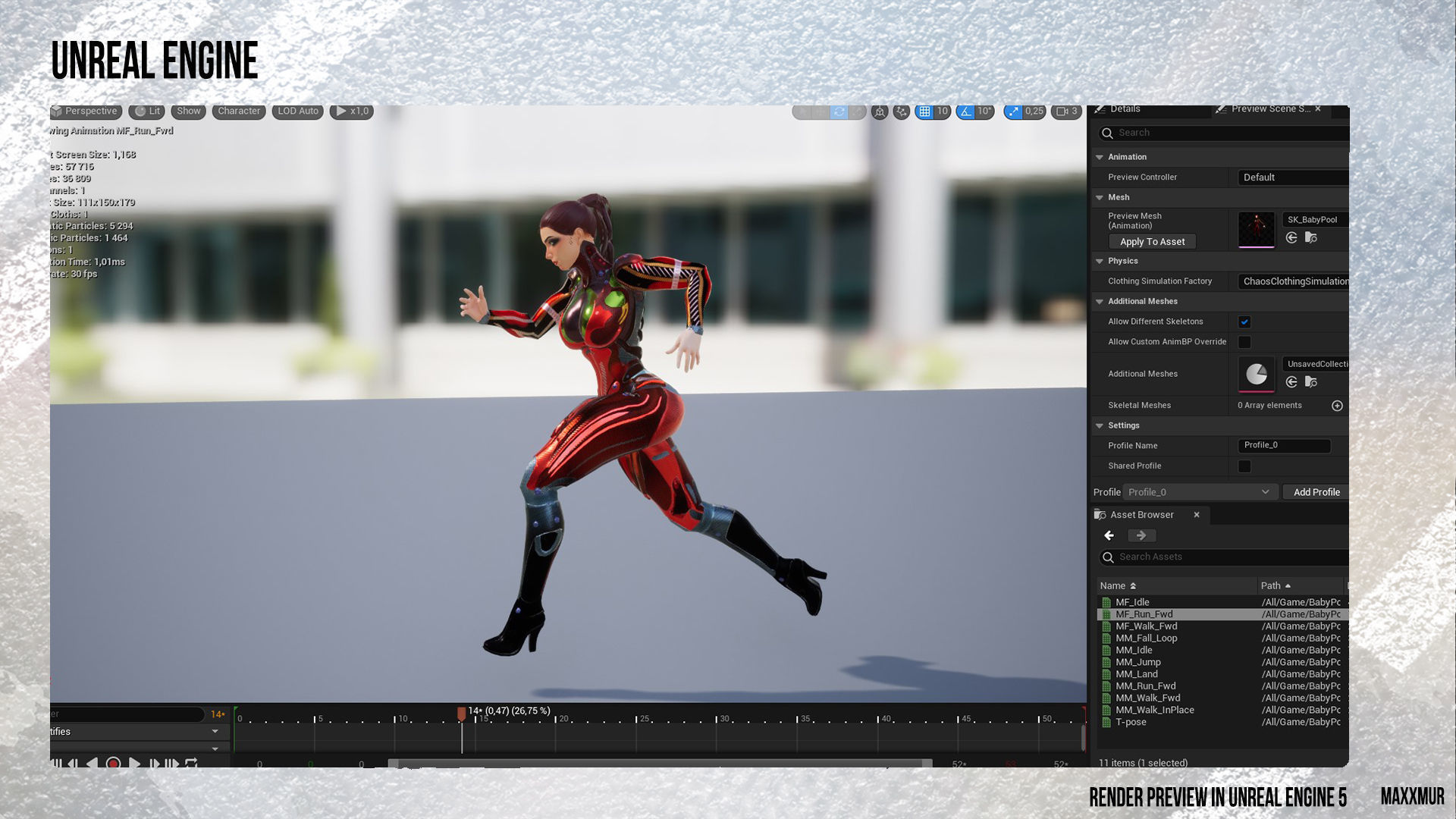Image resolution: width=1456 pixels, height=819 pixels.
Task: Click the timeline scrubber handle at frame 14
Action: 461,714
